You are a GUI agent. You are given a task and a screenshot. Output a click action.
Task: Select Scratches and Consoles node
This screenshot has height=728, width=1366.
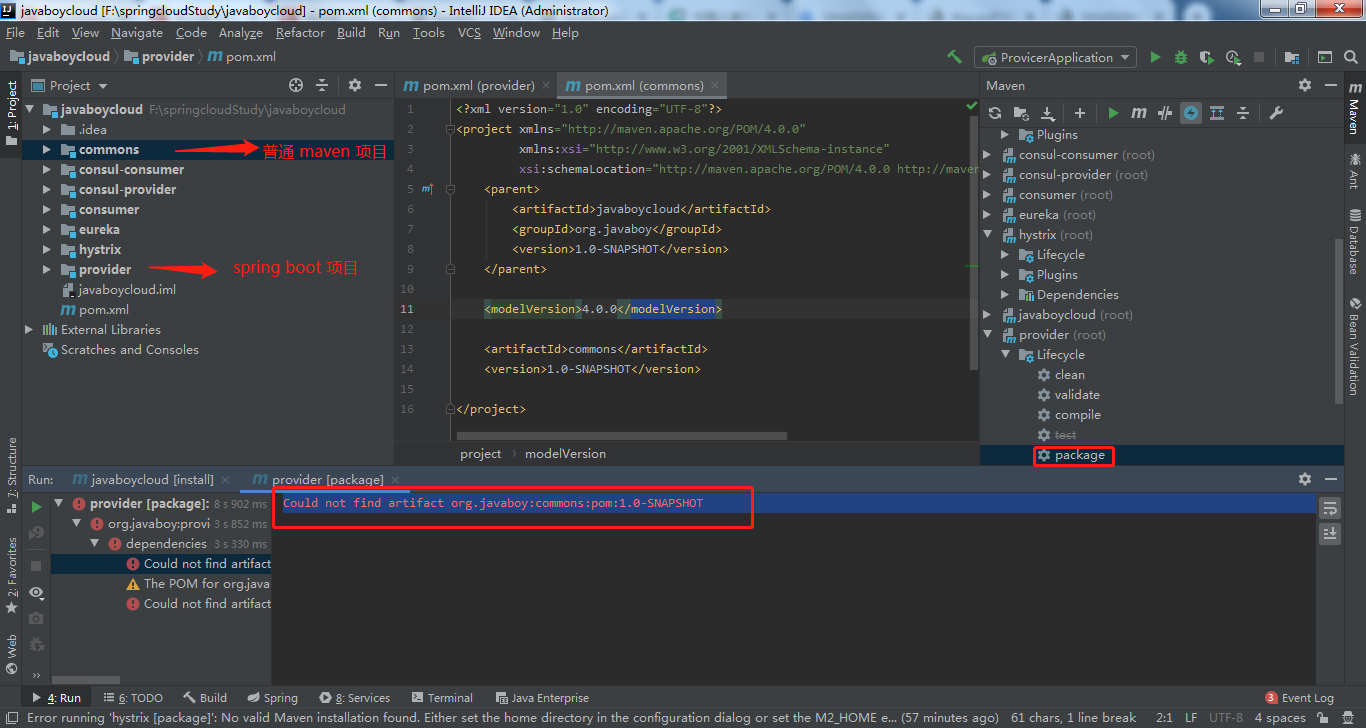(121, 350)
